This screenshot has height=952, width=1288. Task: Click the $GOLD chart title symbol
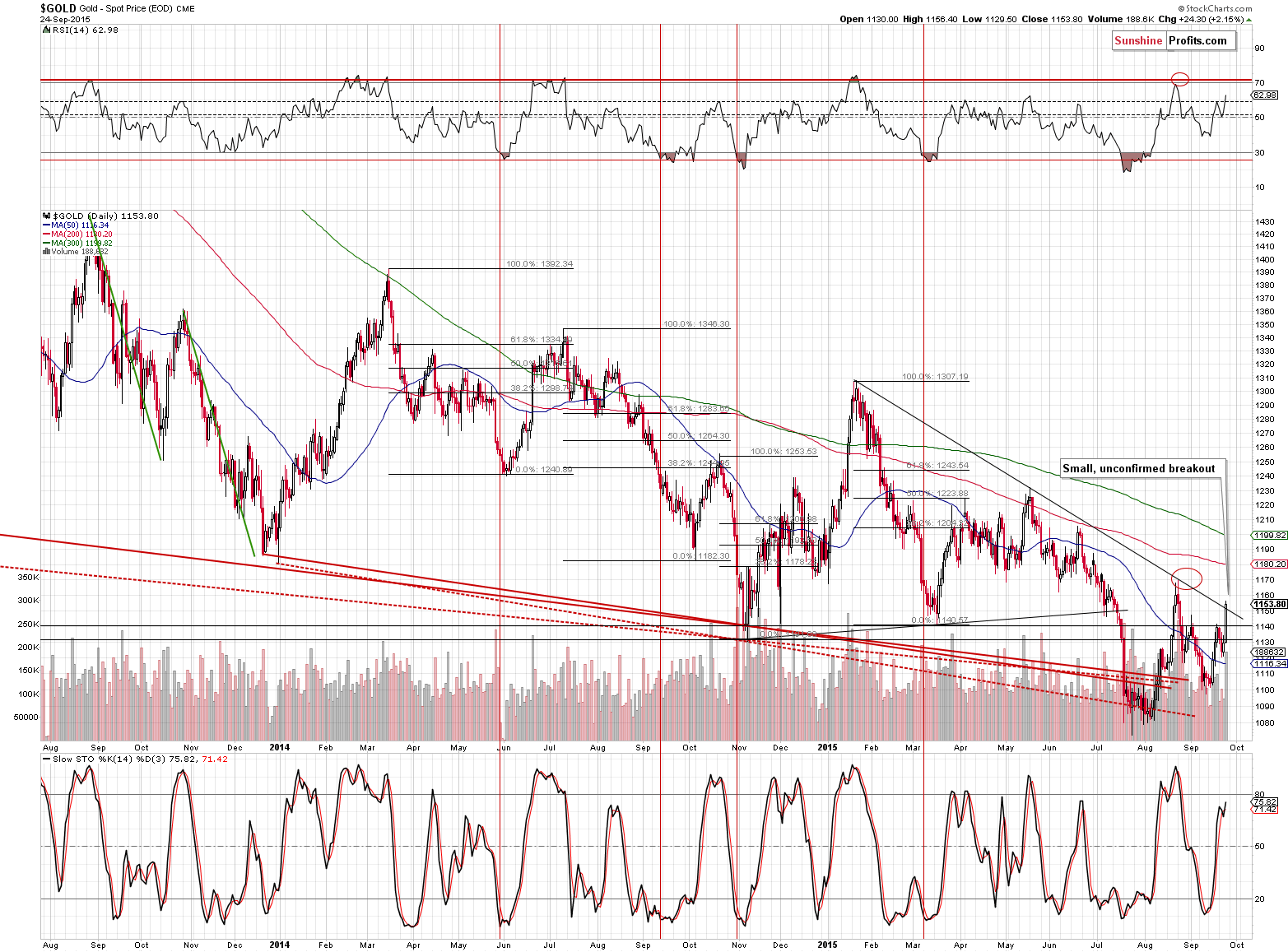click(58, 7)
